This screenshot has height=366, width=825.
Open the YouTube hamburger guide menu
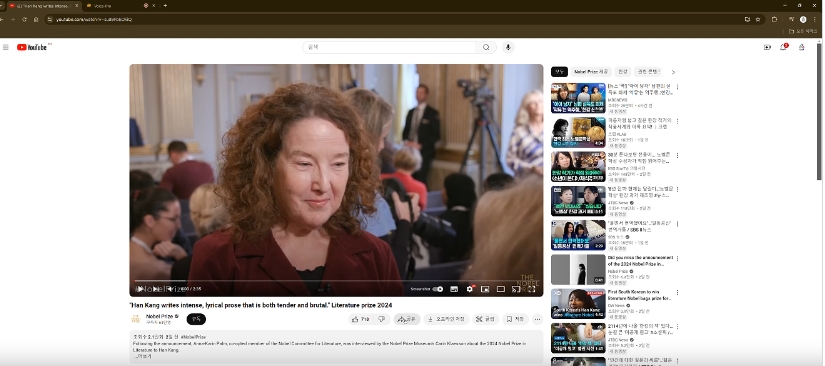6,47
